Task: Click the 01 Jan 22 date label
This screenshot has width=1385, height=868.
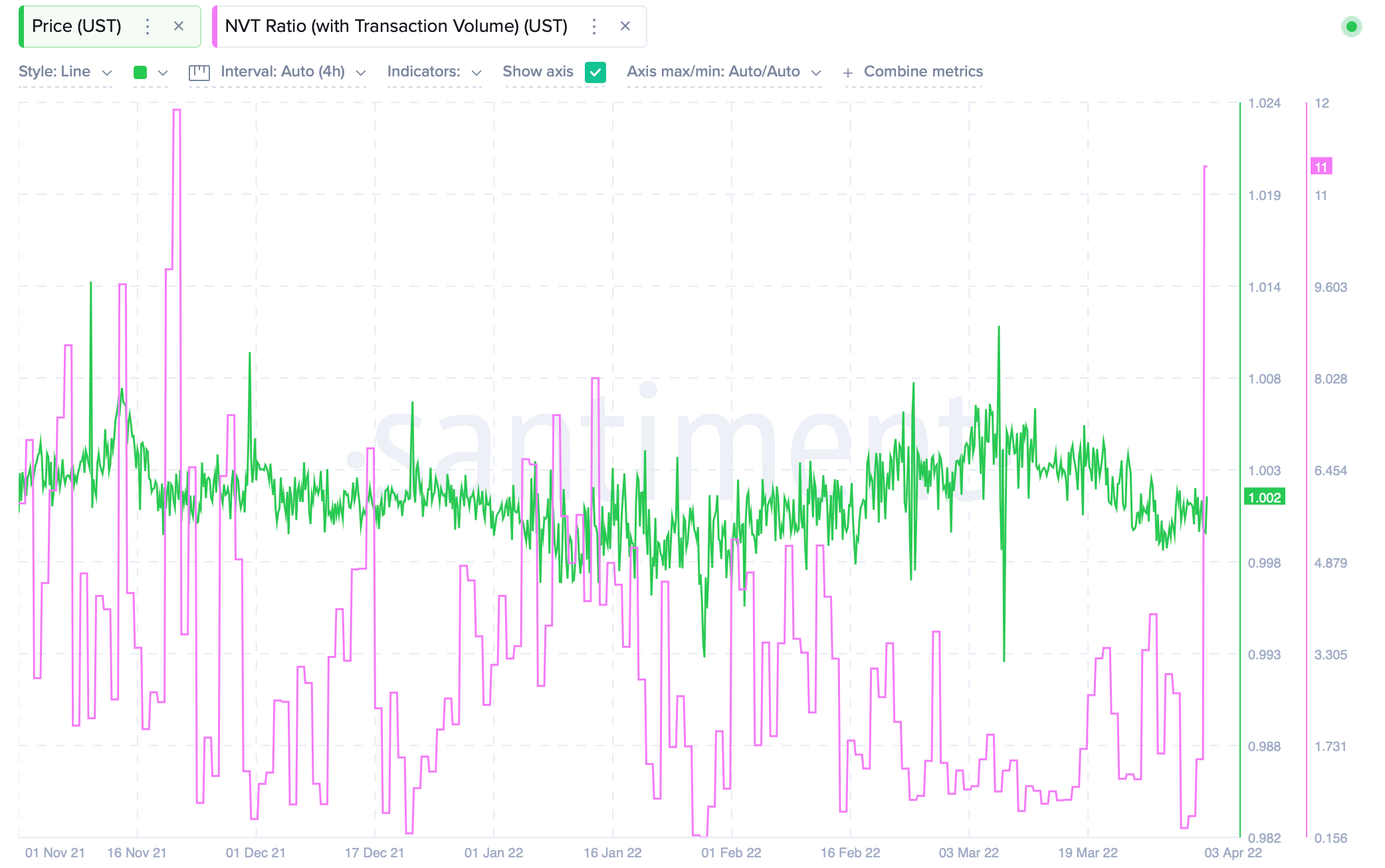Action: tap(494, 853)
